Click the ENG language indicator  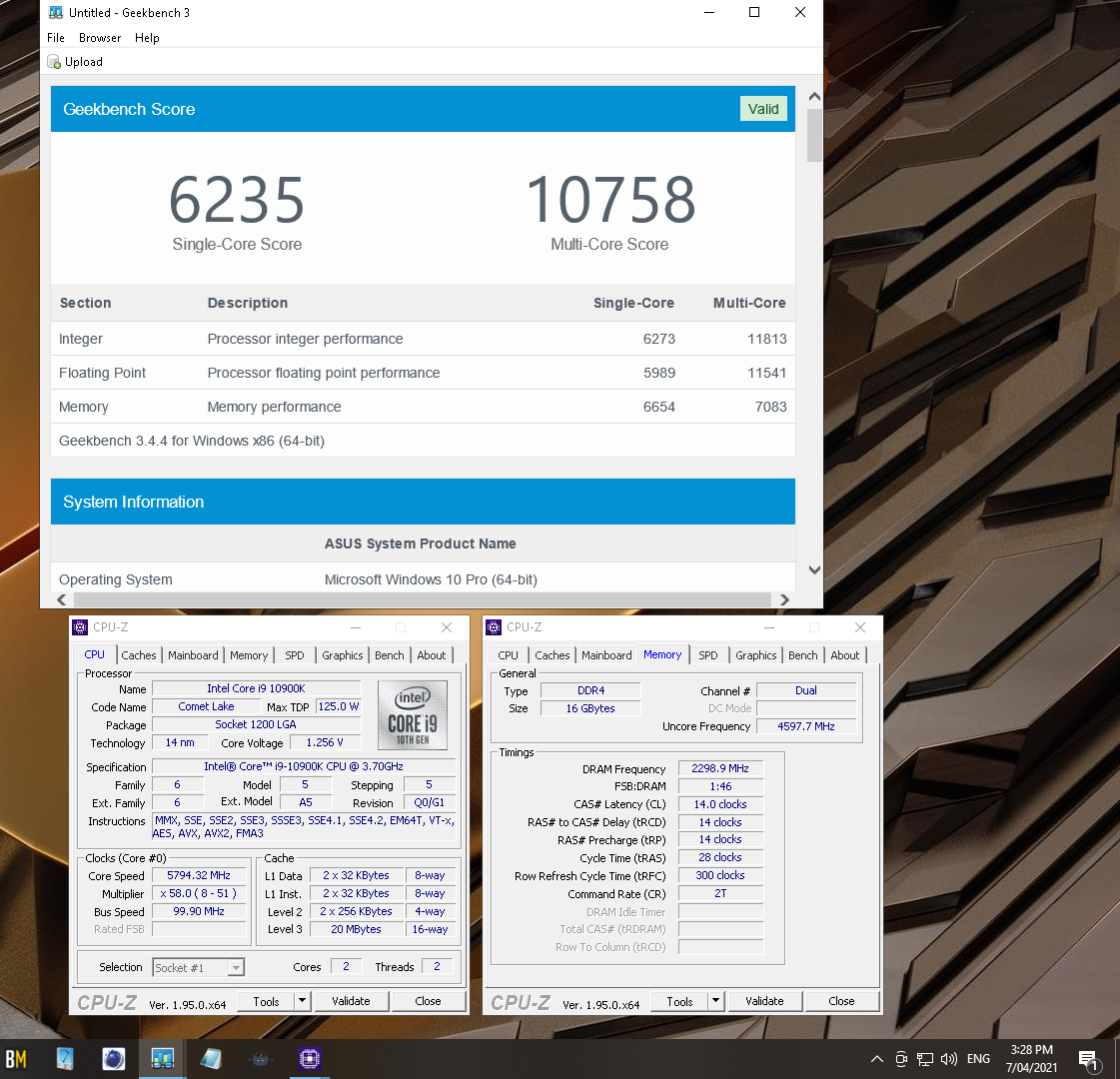pos(978,1059)
